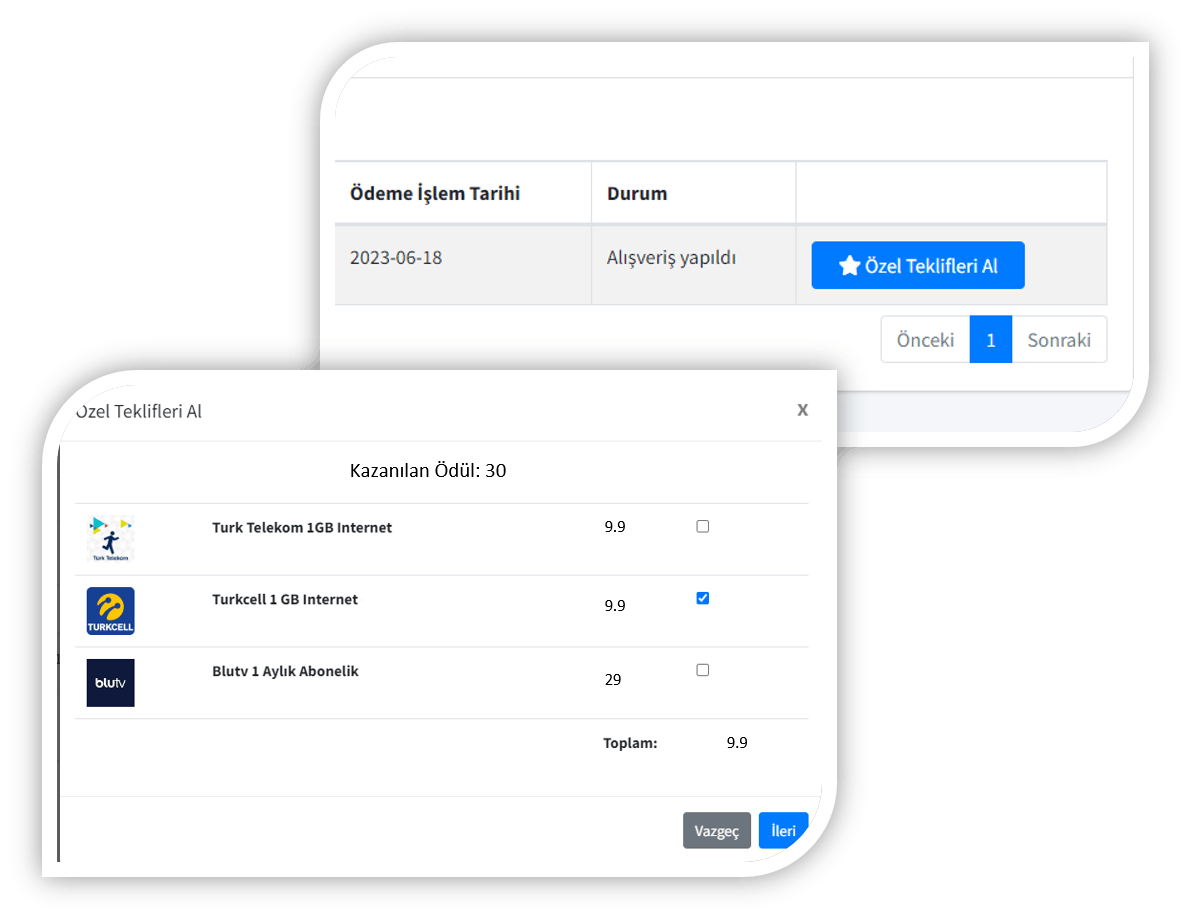Screen dimensions: 1191x919
Task: Enable the Turk Telekom 1GB Internet checkbox
Action: pos(702,526)
